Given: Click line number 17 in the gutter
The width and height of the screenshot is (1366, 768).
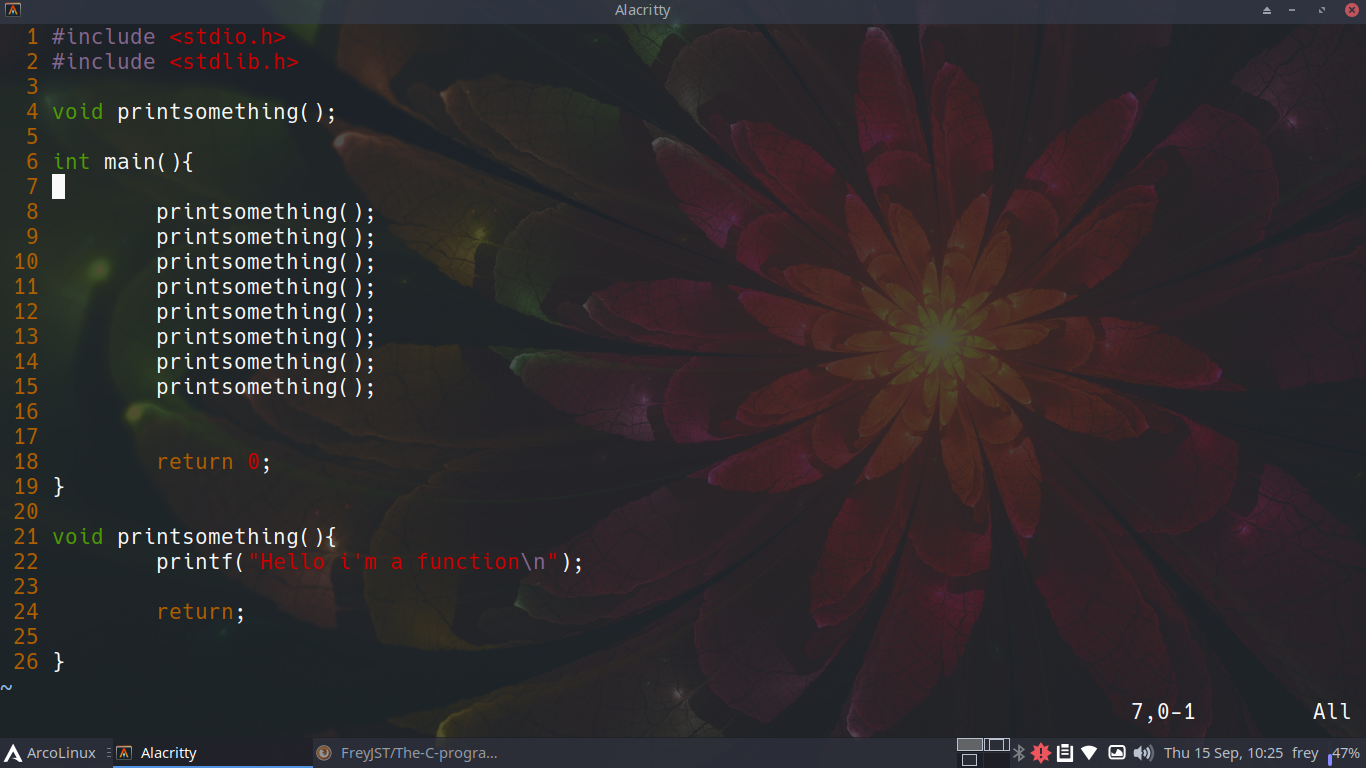Looking at the screenshot, I should pos(26,437).
